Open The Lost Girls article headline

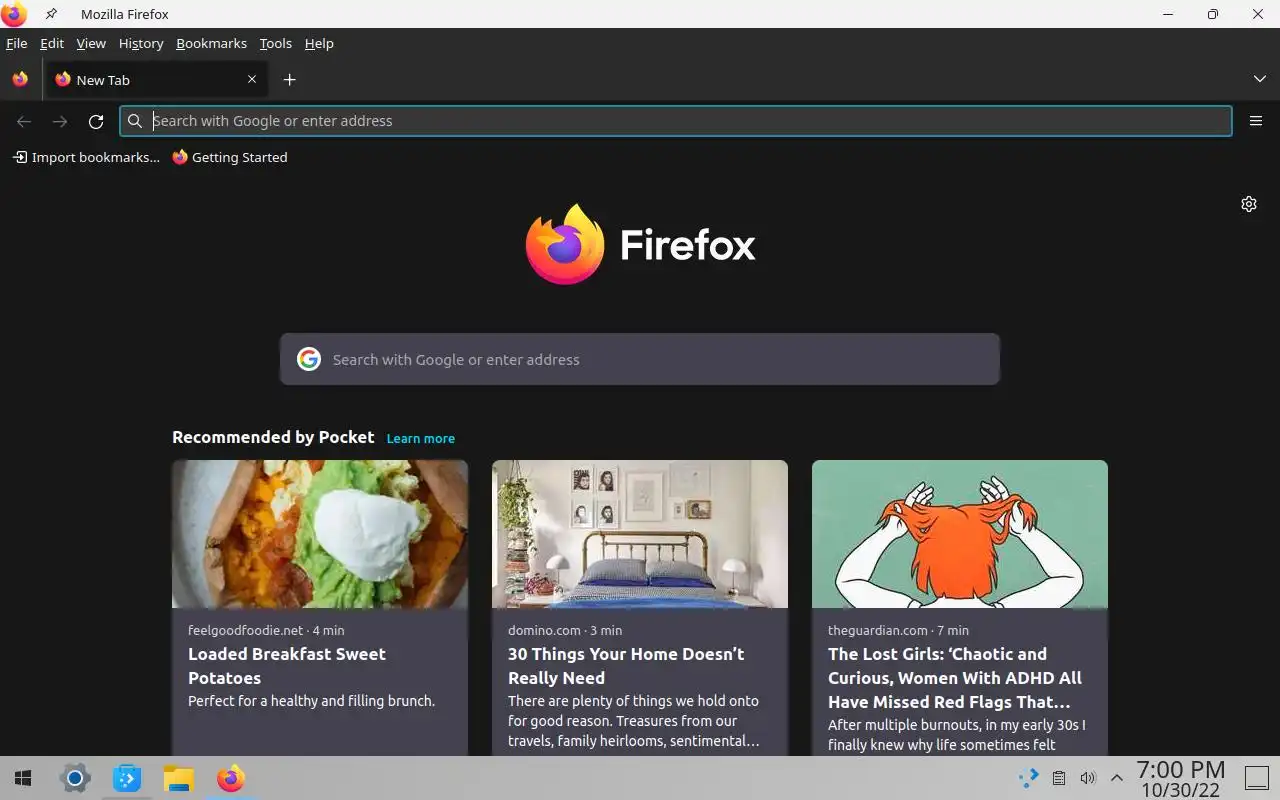pyautogui.click(x=955, y=678)
